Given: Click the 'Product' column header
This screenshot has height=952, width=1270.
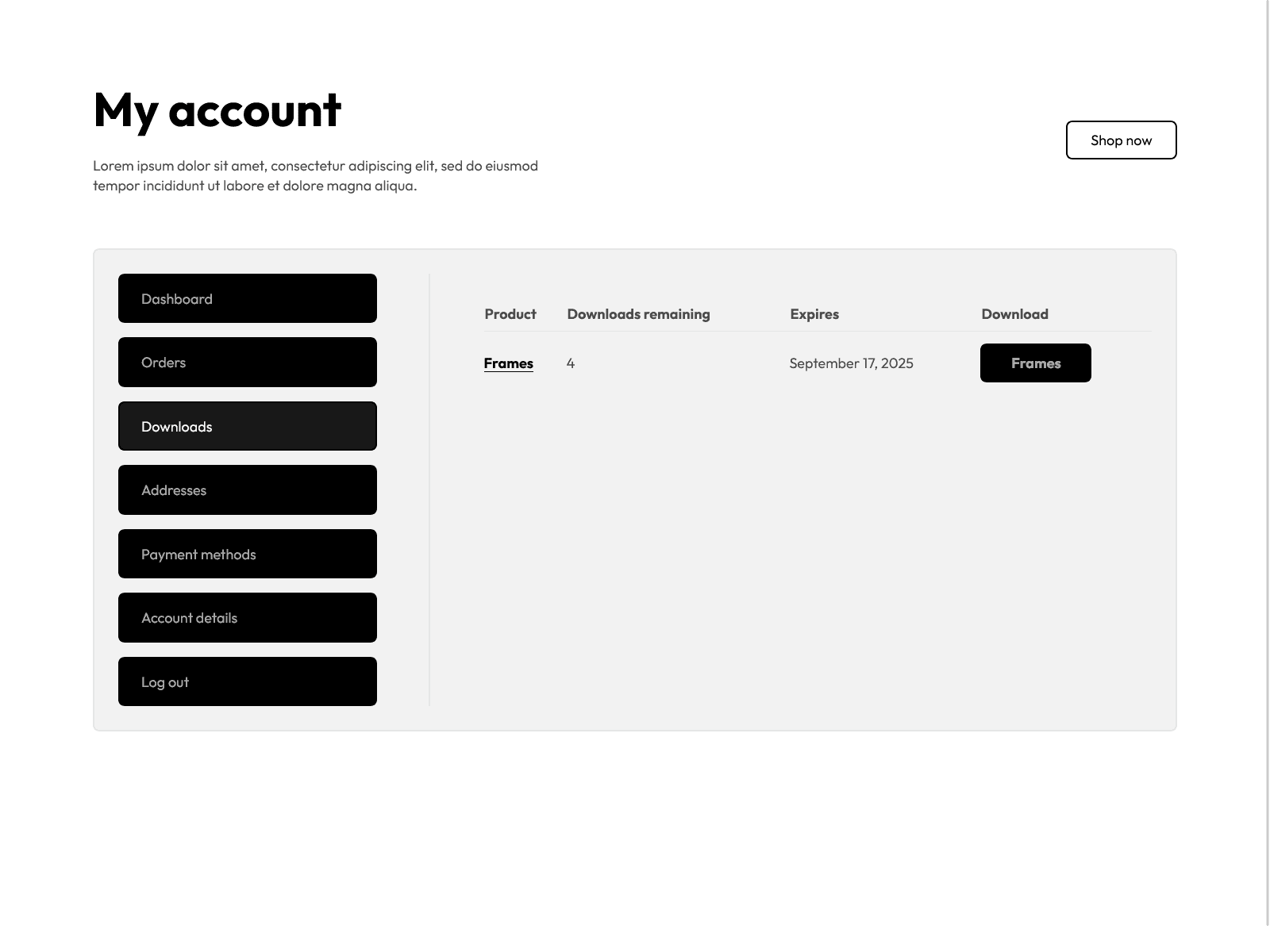Looking at the screenshot, I should pos(510,314).
